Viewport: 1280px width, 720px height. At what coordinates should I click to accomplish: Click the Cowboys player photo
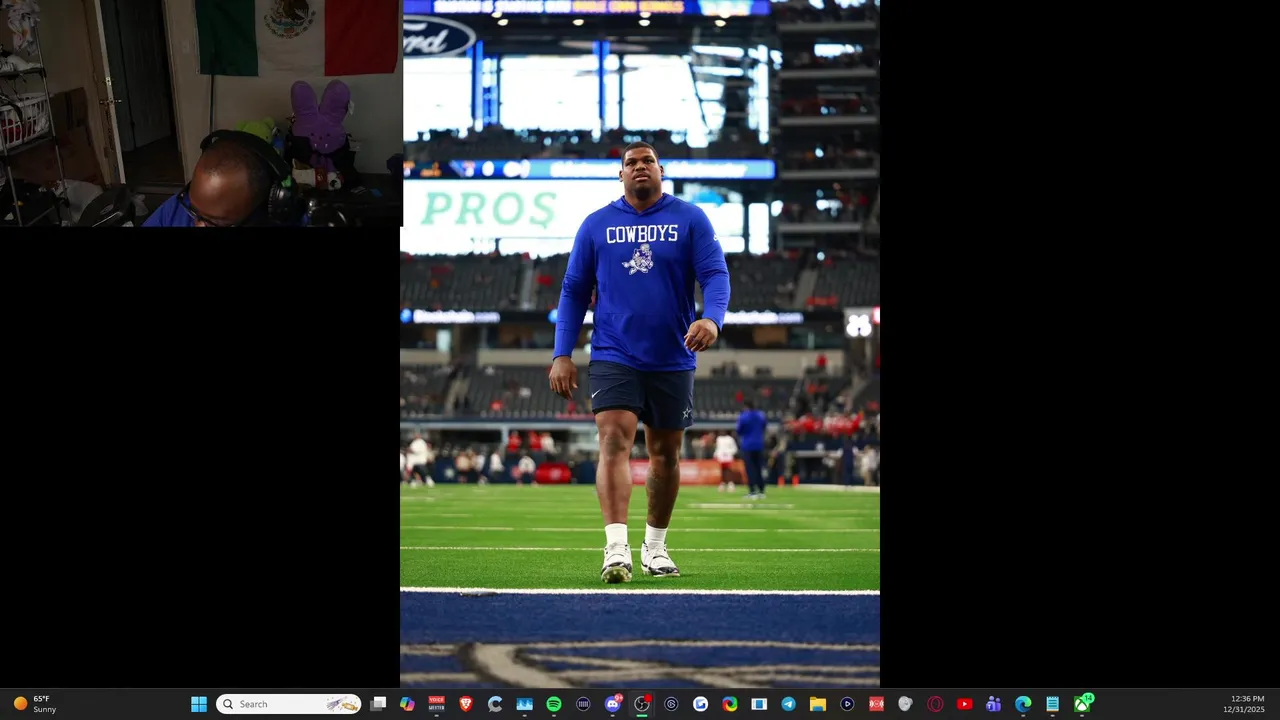(x=640, y=344)
